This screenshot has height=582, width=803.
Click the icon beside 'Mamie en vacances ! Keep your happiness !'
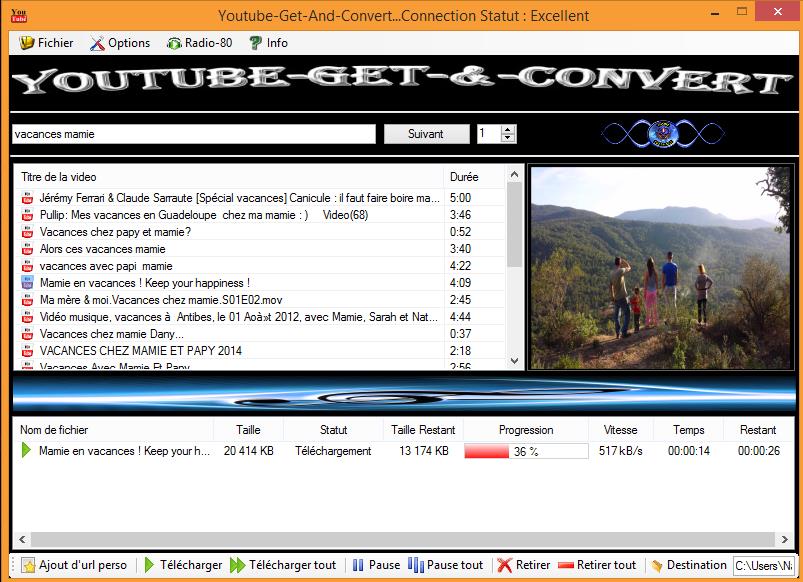pyautogui.click(x=27, y=283)
